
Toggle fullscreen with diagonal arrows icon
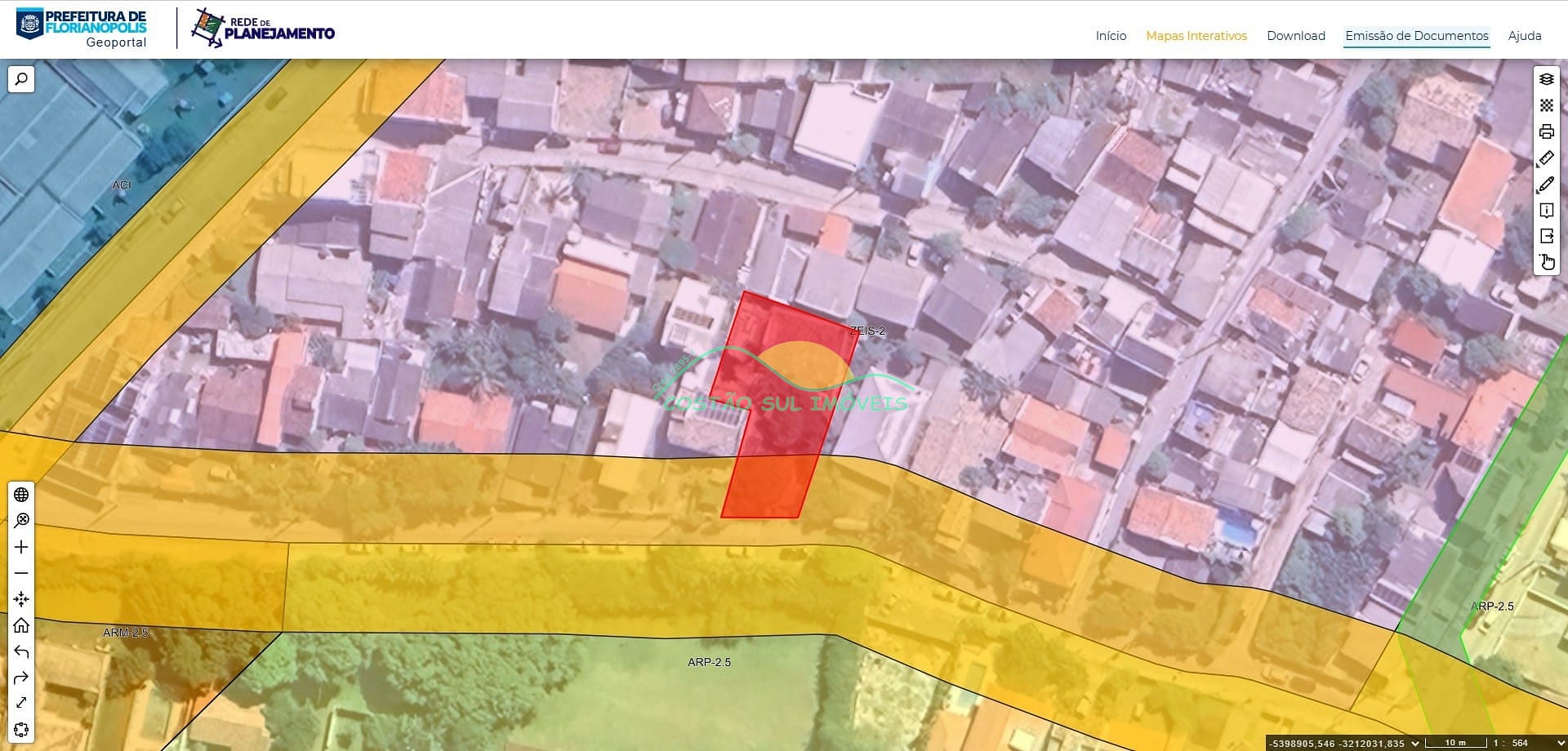(21, 703)
